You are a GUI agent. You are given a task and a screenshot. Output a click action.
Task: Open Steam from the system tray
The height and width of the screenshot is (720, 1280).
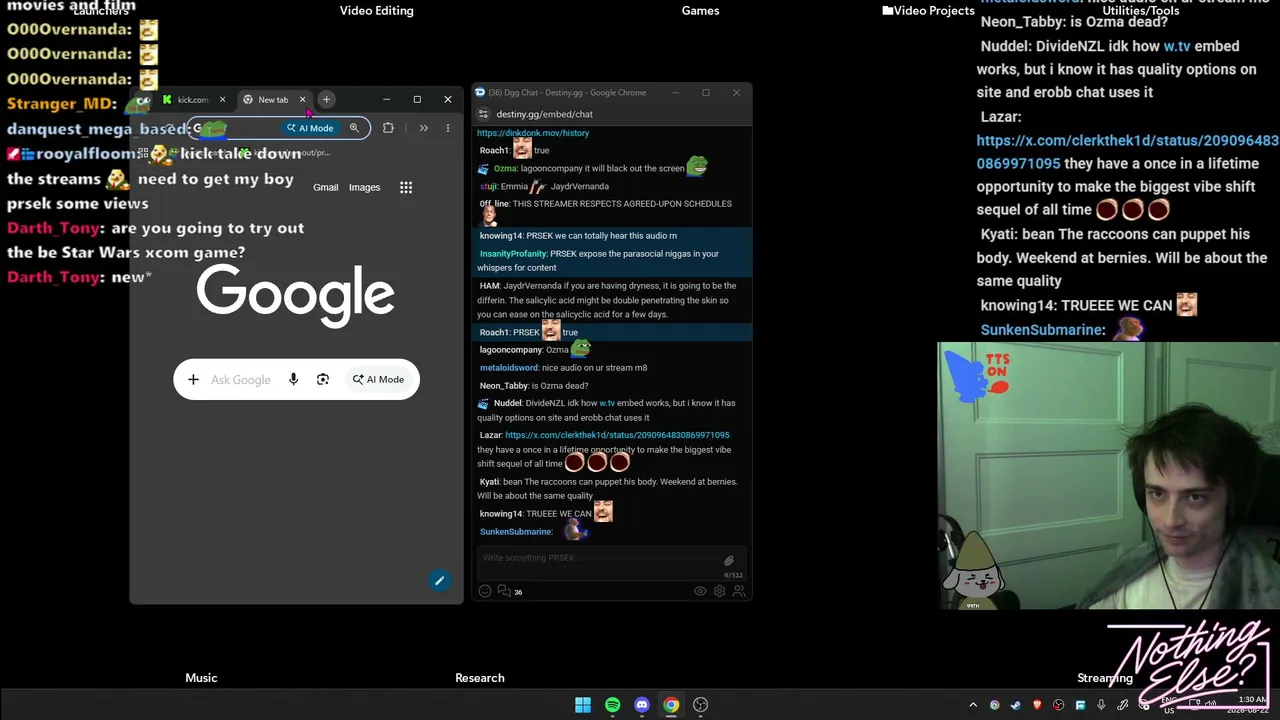coord(1016,705)
